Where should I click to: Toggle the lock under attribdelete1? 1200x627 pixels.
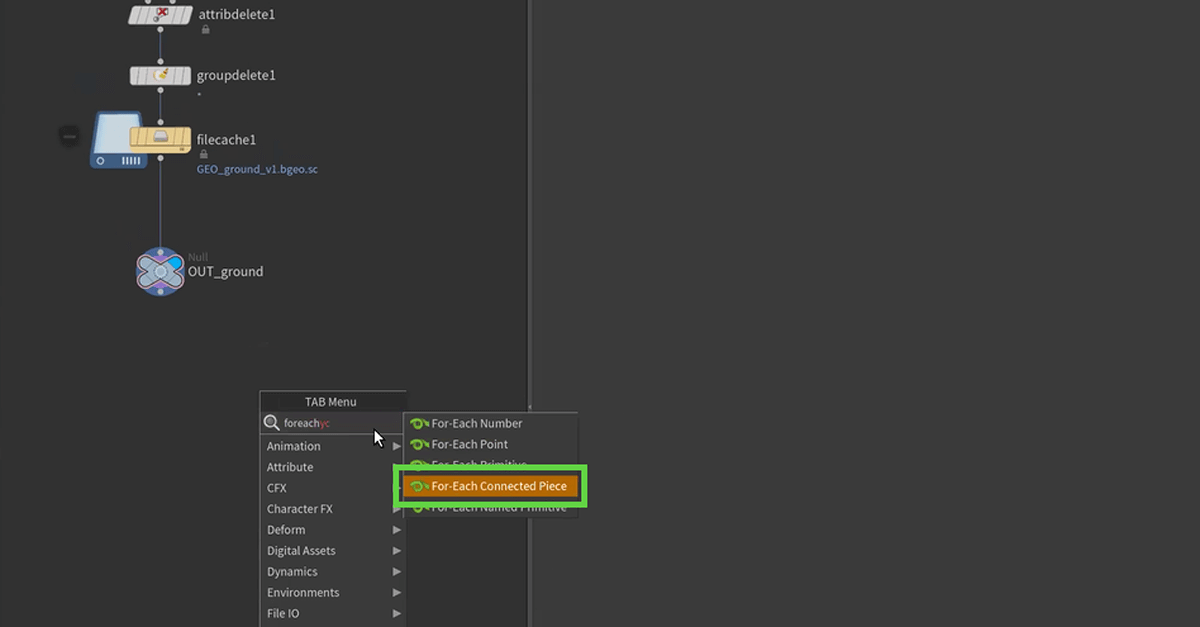[x=205, y=30]
